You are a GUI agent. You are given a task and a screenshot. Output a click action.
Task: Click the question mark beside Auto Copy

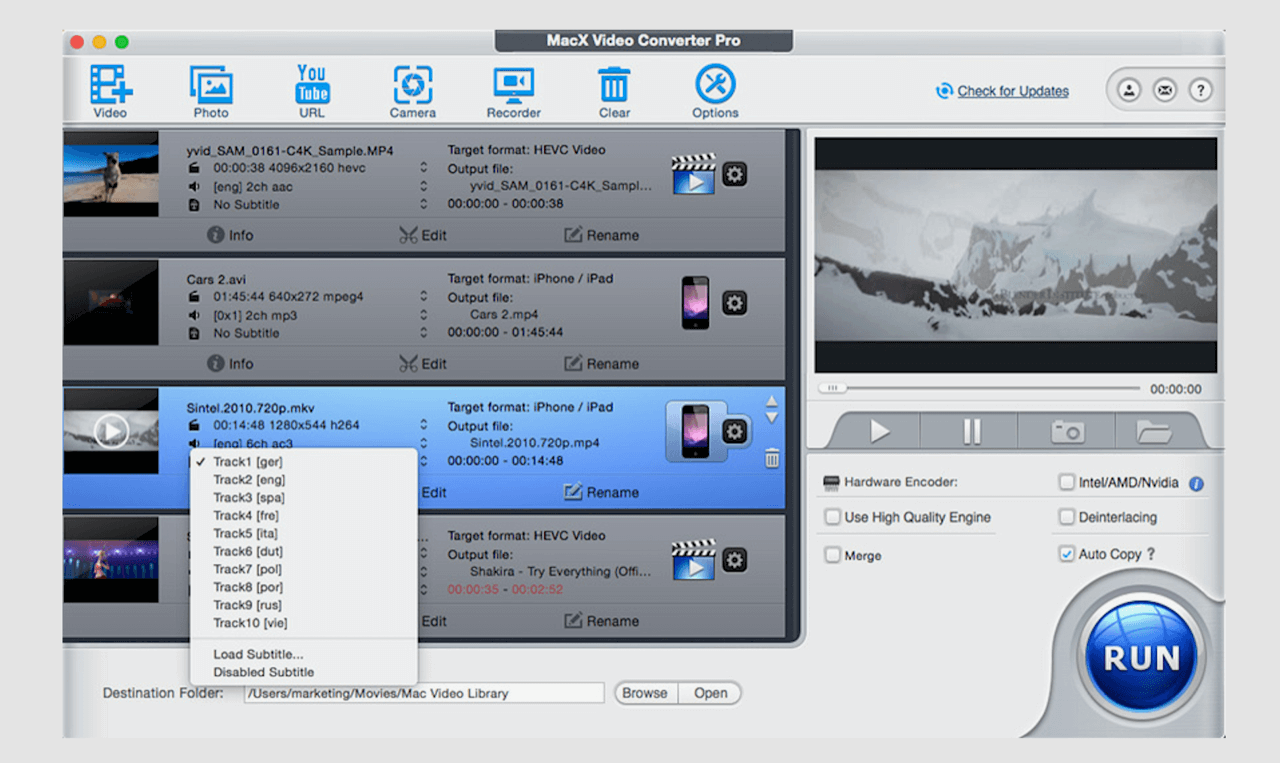pyautogui.click(x=1151, y=554)
